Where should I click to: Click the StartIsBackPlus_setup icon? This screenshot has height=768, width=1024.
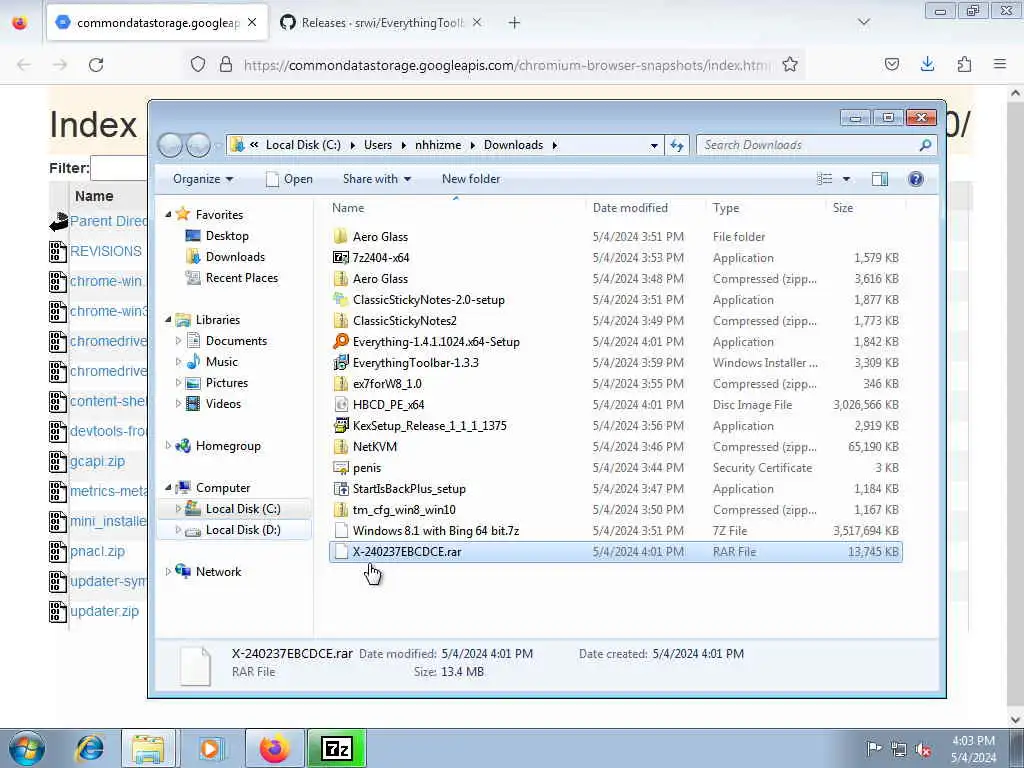[340, 488]
